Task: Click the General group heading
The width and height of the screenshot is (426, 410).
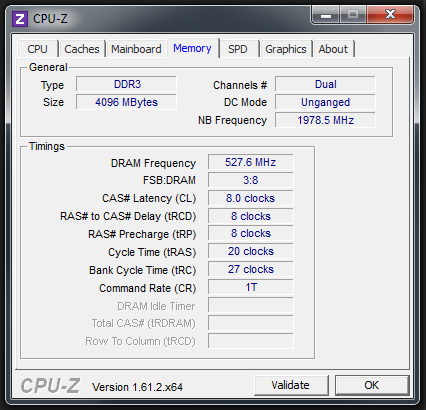Action: (48, 67)
